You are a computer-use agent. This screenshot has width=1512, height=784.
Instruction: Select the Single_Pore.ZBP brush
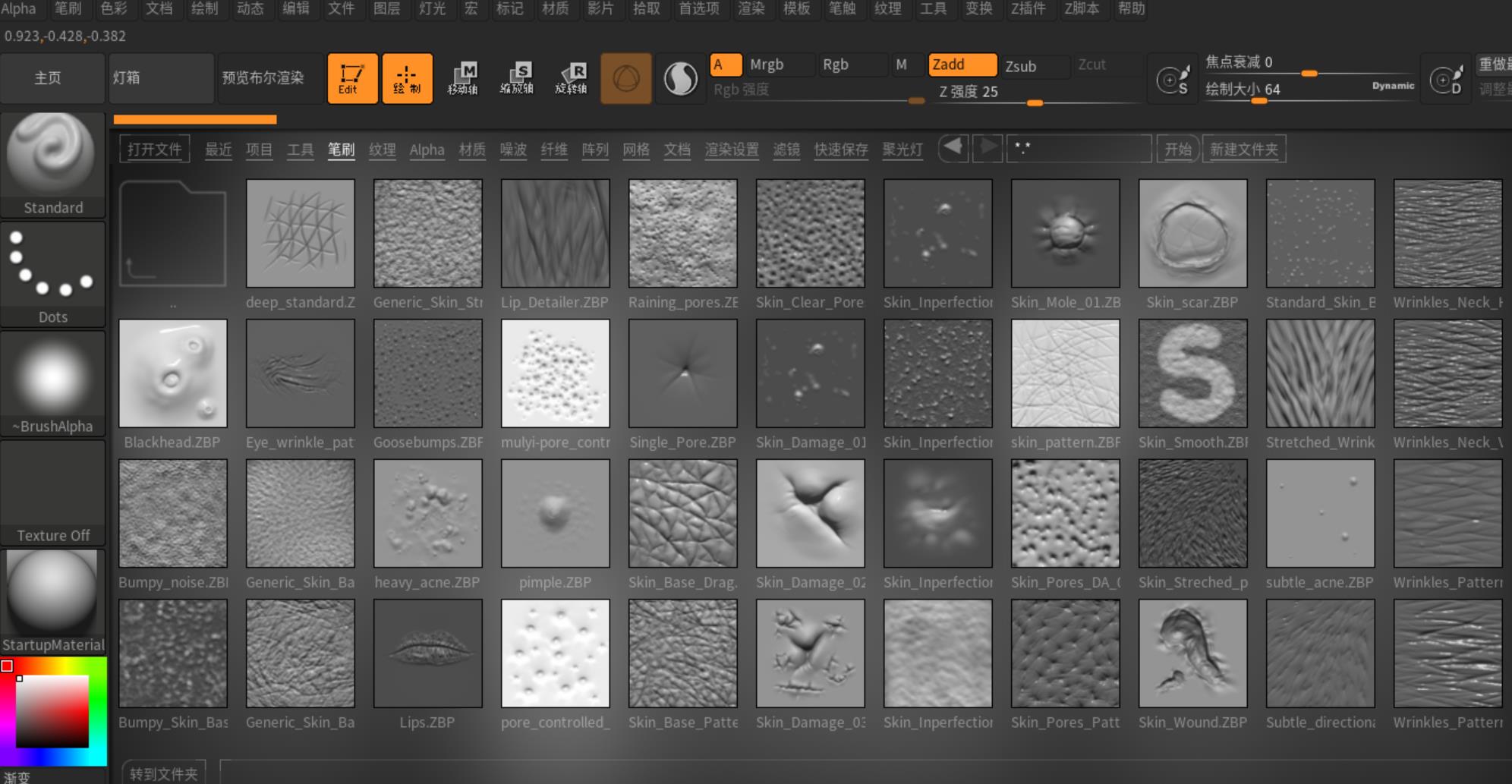pyautogui.click(x=683, y=373)
